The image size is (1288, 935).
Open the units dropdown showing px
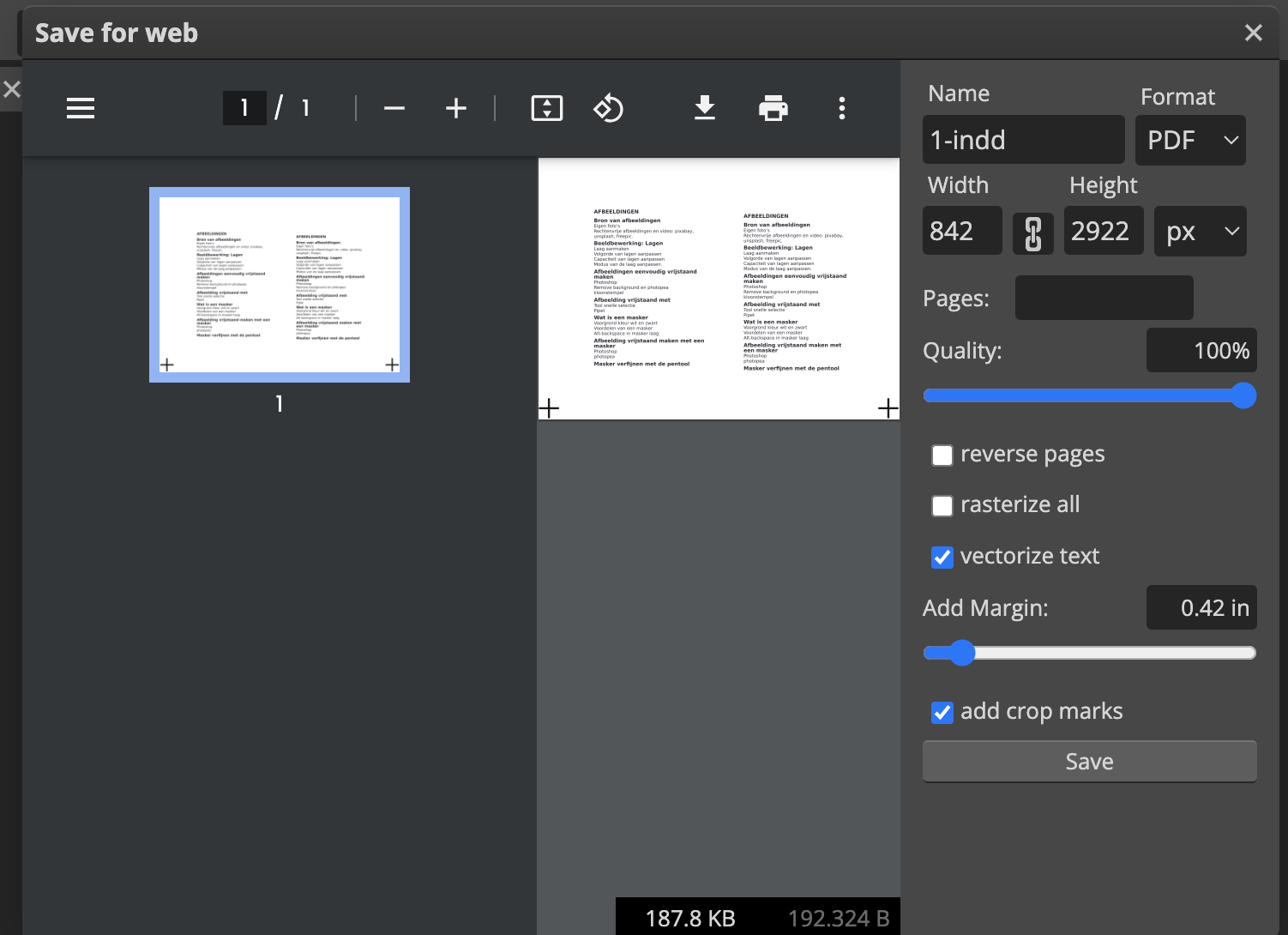click(x=1200, y=231)
